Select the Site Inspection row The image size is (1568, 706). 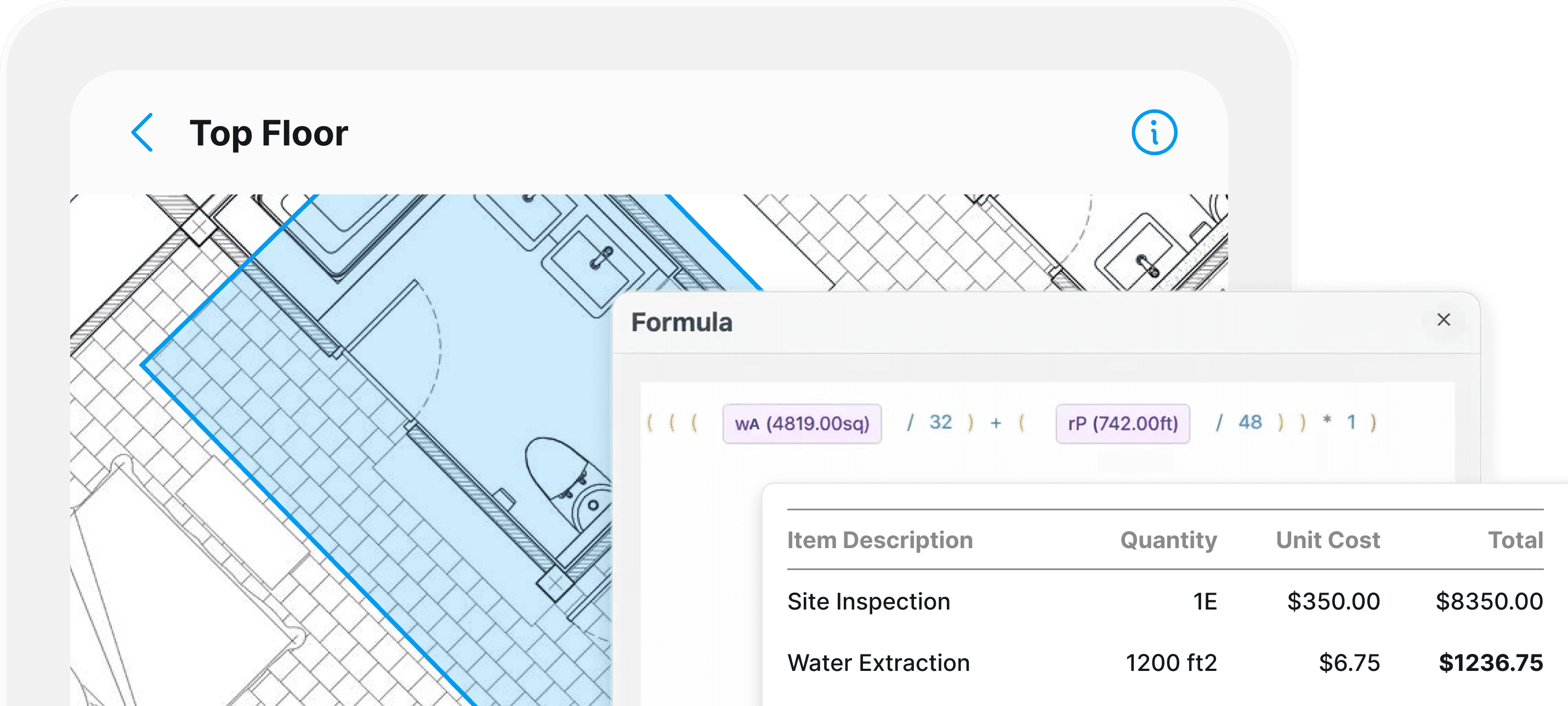coord(868,601)
